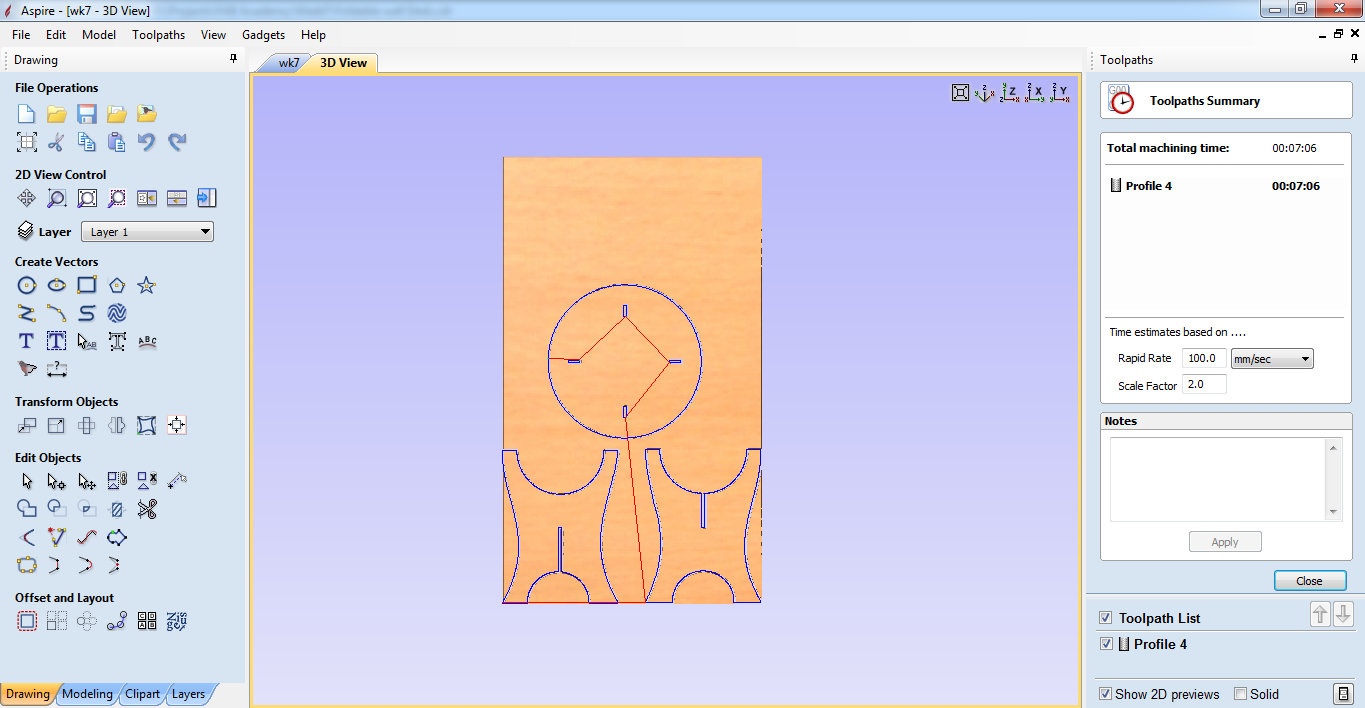
Task: View down the Z axis
Action: coord(1010,93)
